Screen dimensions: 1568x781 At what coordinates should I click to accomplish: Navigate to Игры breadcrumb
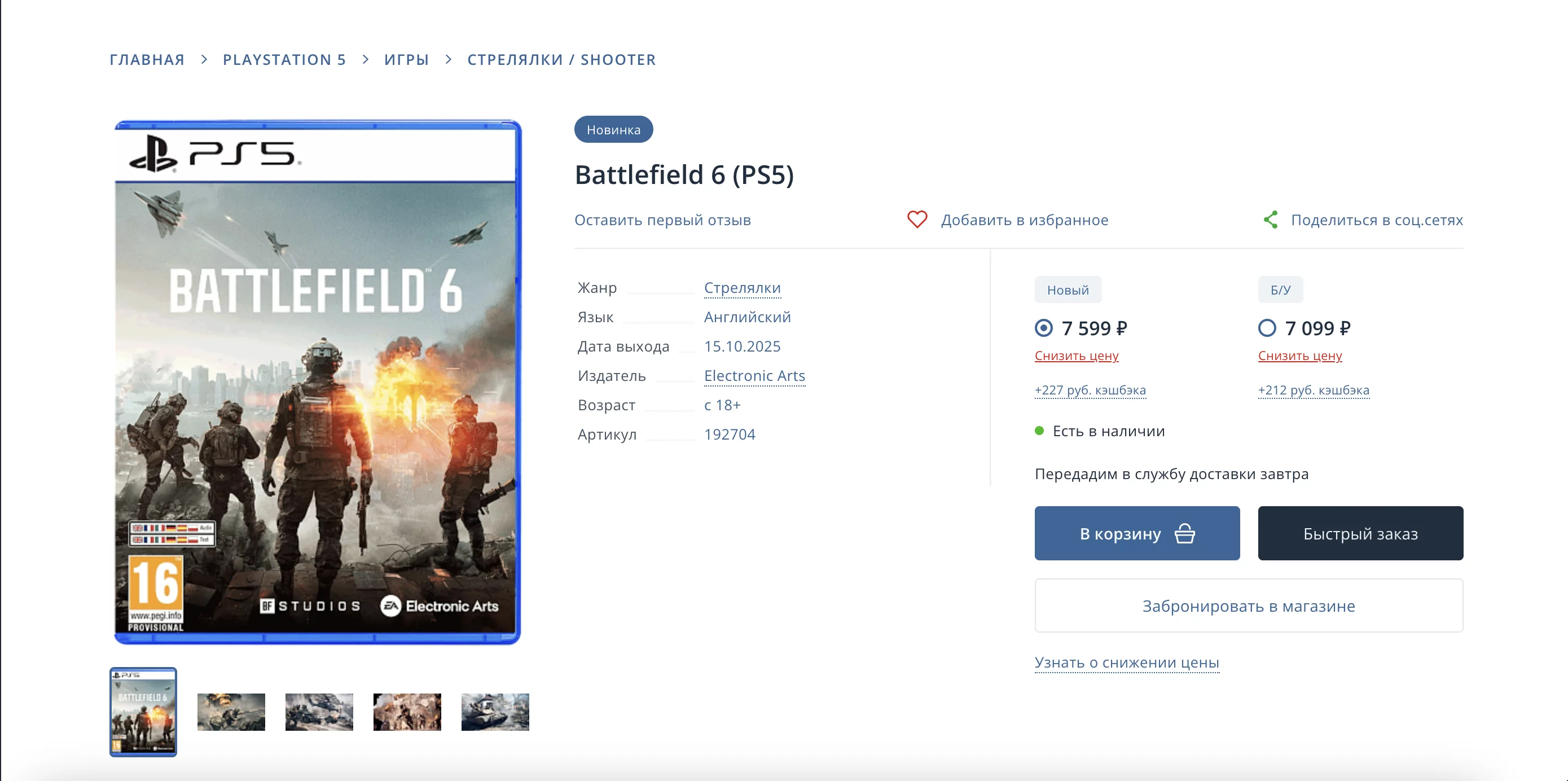point(407,60)
